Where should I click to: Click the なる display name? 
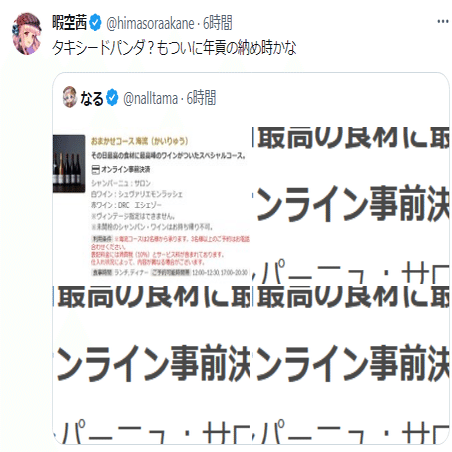point(92,99)
